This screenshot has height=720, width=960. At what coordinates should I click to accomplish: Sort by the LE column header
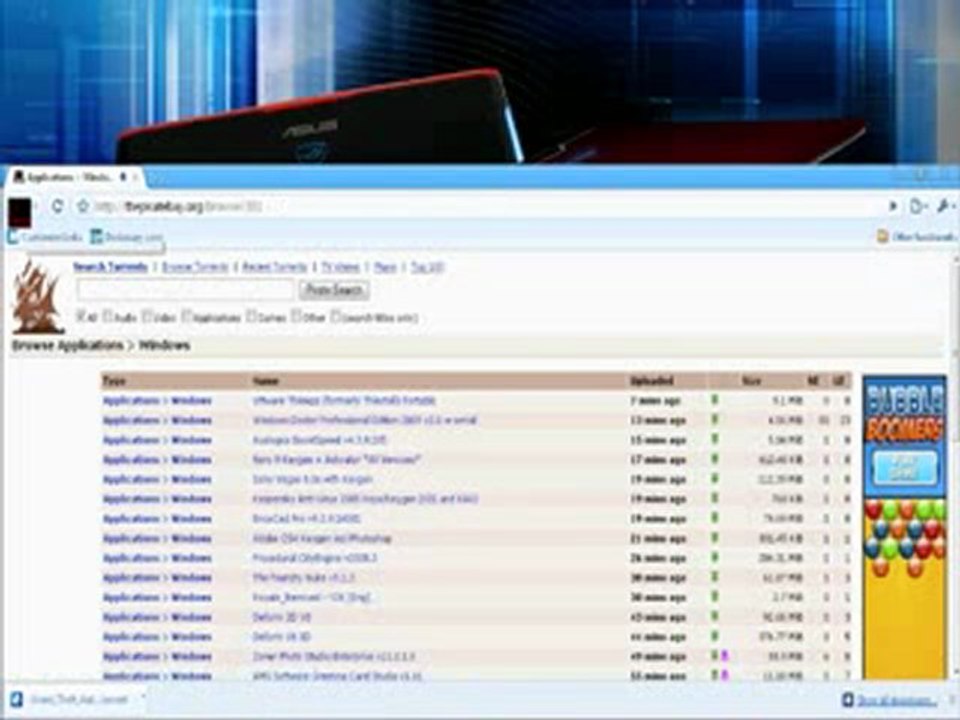coord(839,381)
